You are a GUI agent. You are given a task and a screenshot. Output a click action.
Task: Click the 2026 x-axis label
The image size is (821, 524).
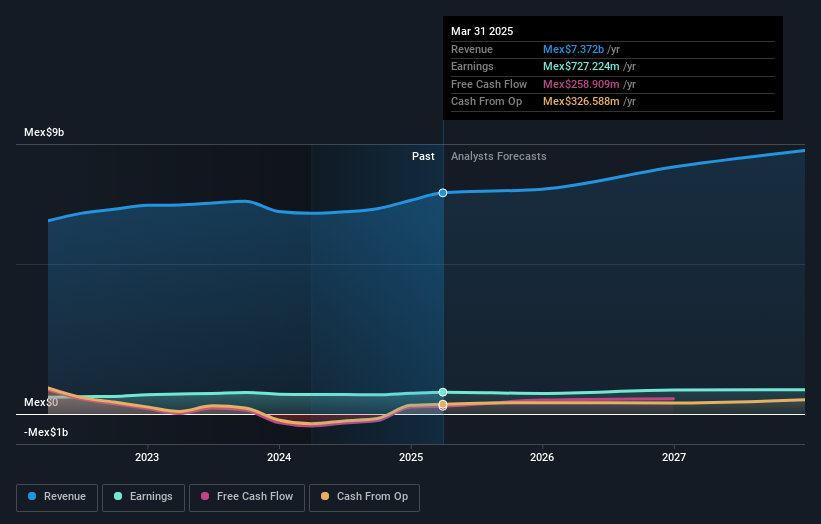coord(542,458)
